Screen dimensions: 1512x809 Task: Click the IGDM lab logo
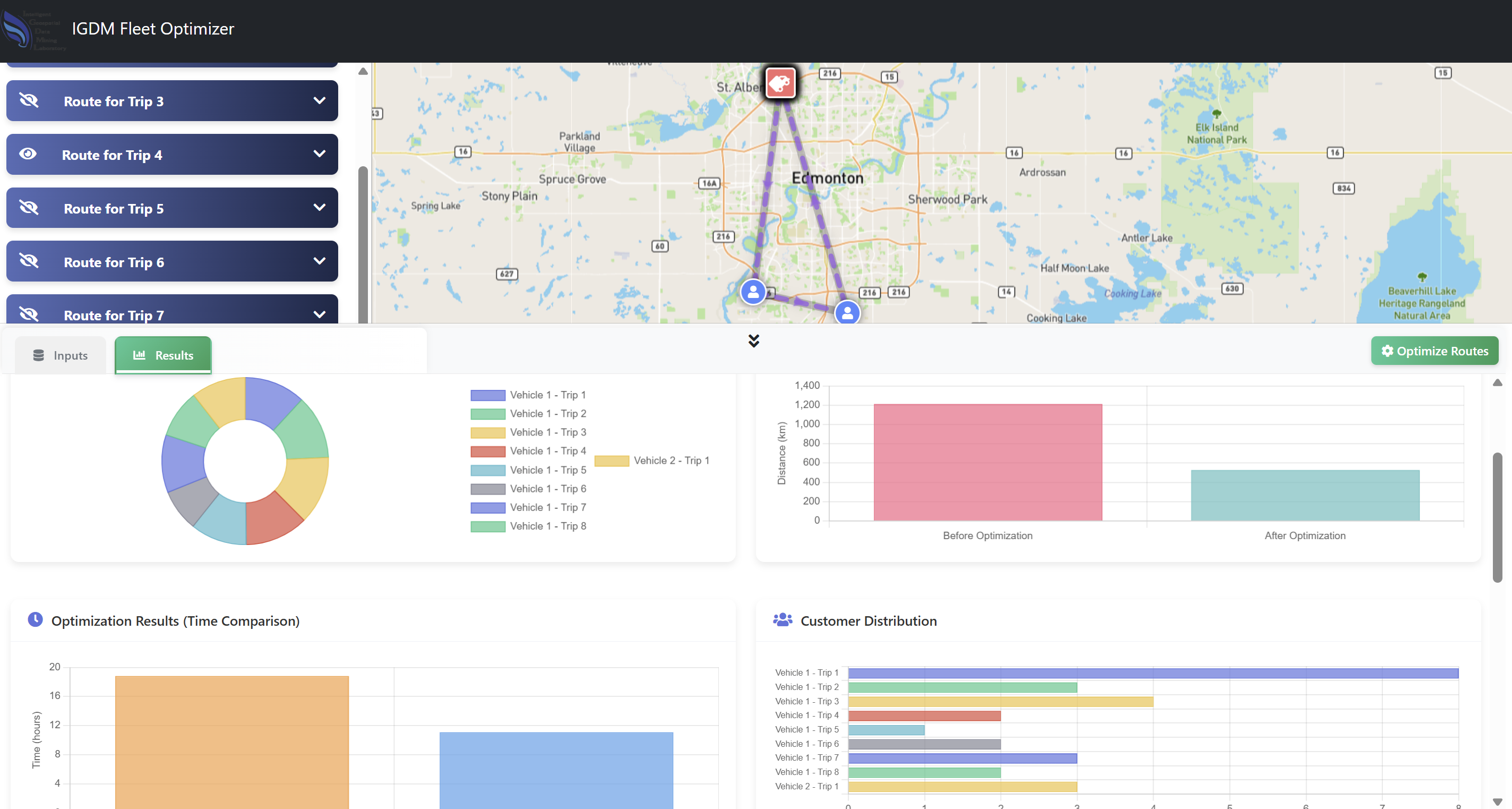32,30
